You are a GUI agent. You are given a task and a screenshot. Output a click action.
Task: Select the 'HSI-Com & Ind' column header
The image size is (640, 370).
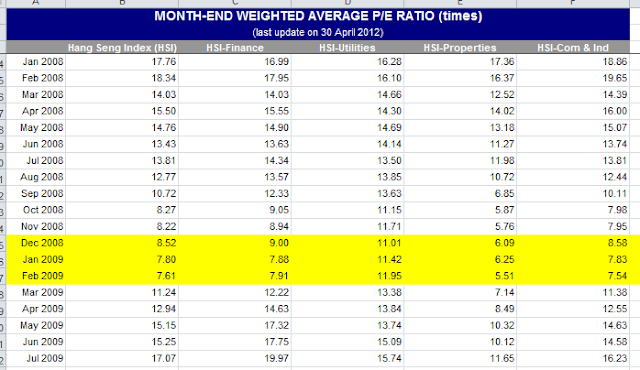573,48
